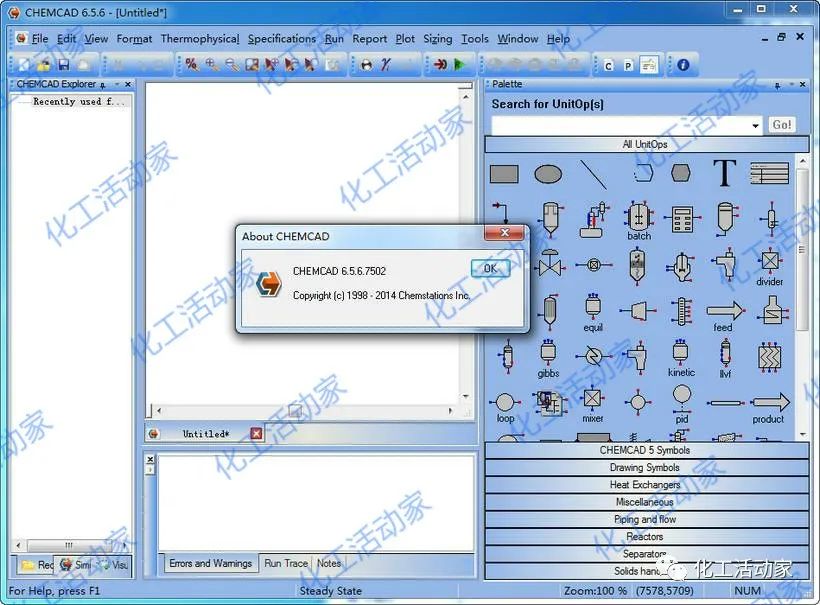Image resolution: width=820 pixels, height=605 pixels.
Task: Select the gibbs reactor UnitOp icon
Action: (x=548, y=359)
